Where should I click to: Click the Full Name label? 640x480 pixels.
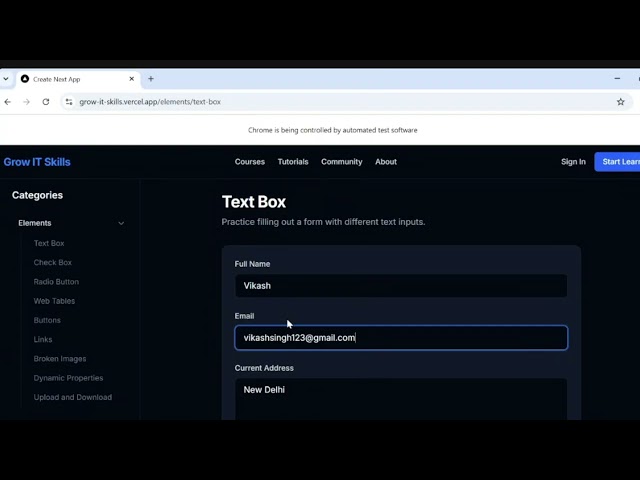pyautogui.click(x=252, y=264)
